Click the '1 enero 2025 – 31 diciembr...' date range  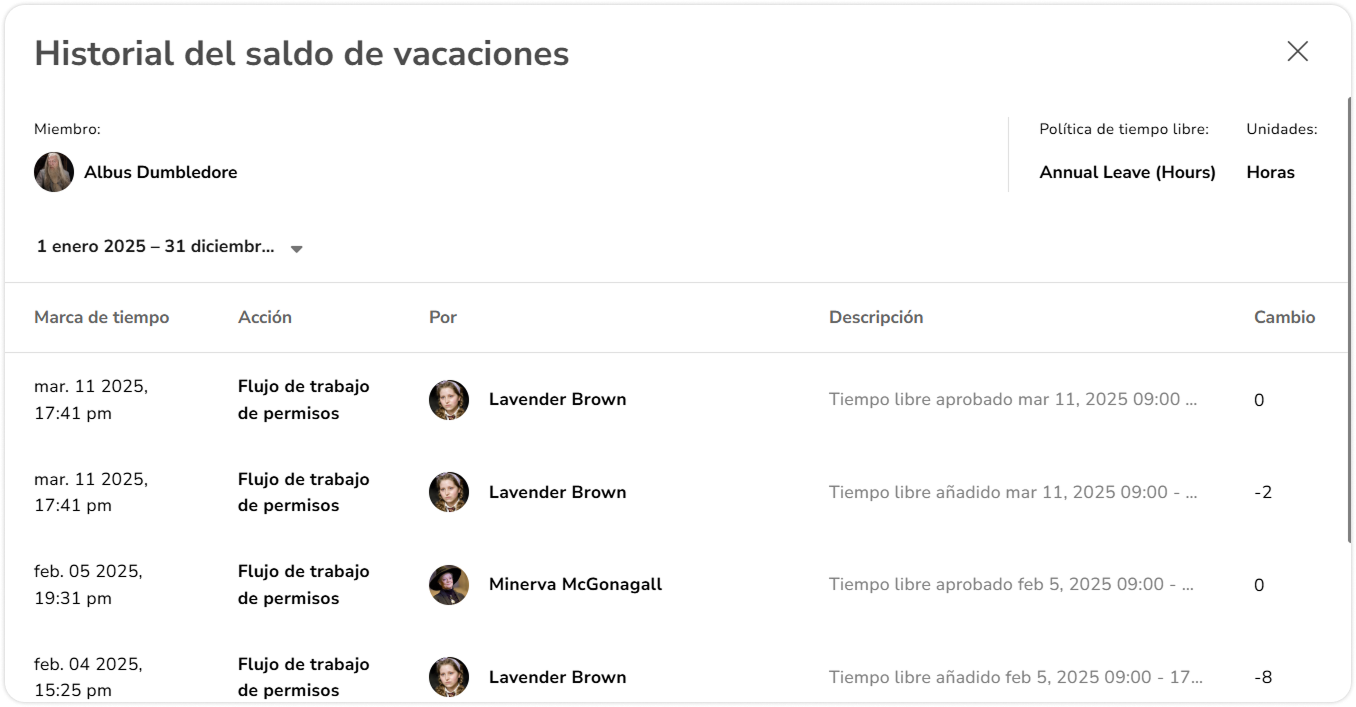[155, 247]
